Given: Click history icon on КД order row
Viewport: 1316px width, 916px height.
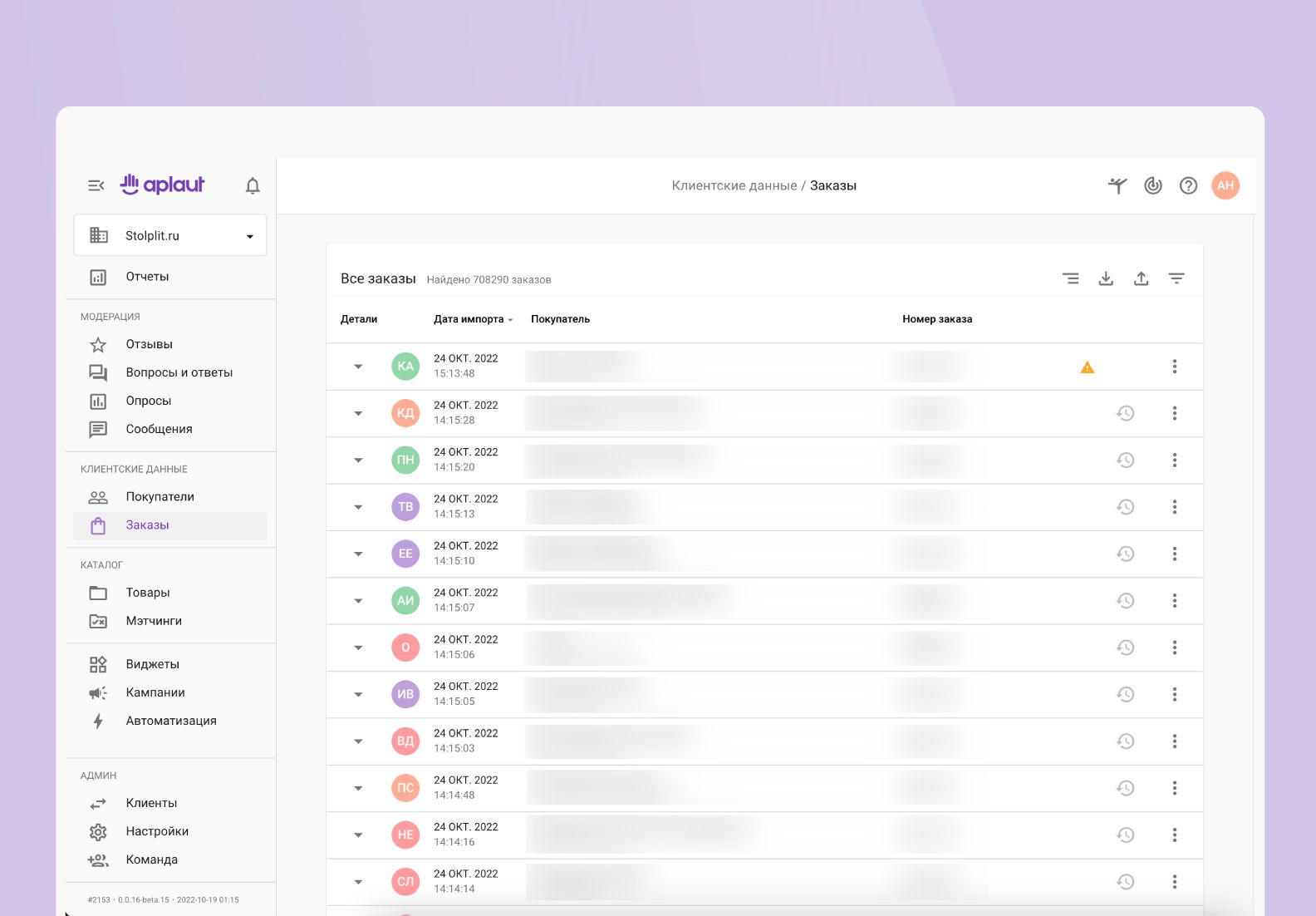Looking at the screenshot, I should coord(1125,413).
